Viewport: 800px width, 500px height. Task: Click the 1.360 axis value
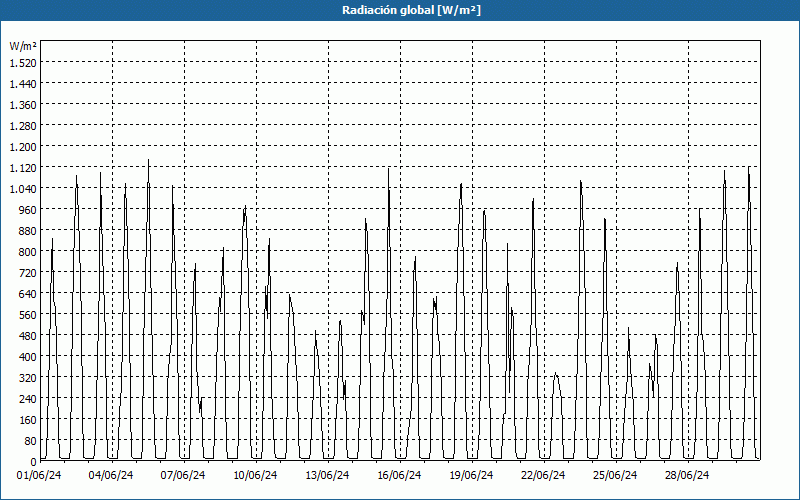point(23,105)
